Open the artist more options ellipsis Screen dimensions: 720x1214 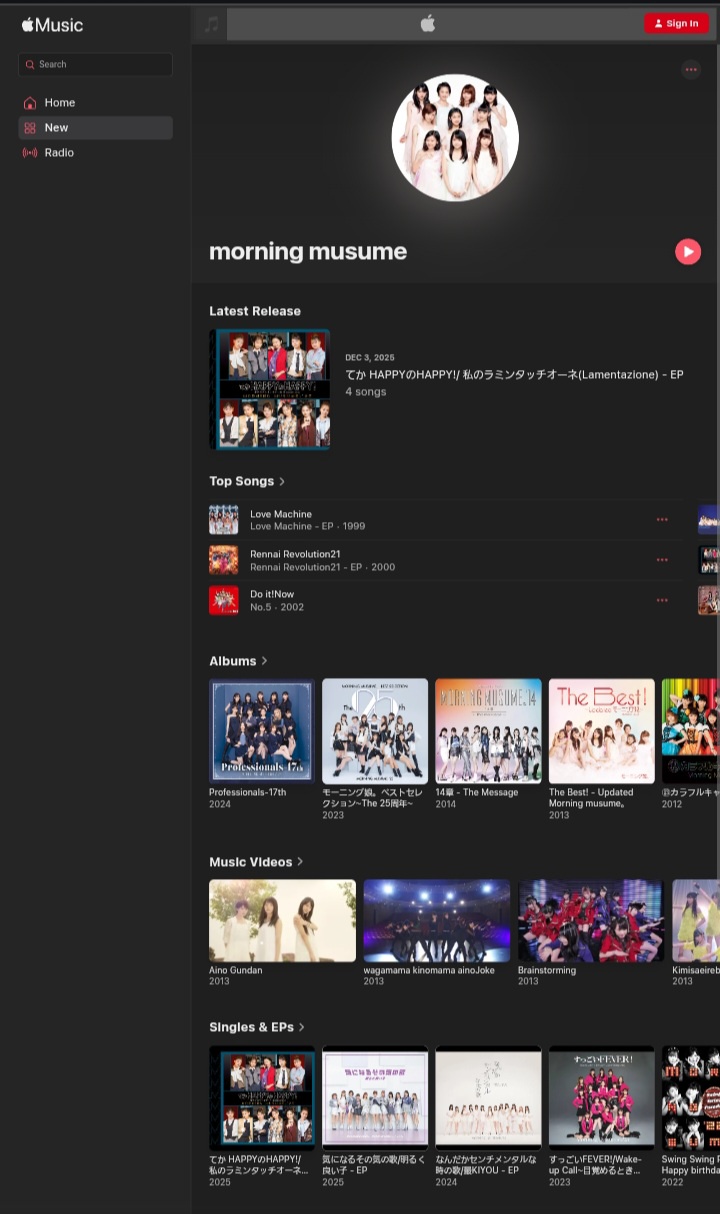click(690, 69)
